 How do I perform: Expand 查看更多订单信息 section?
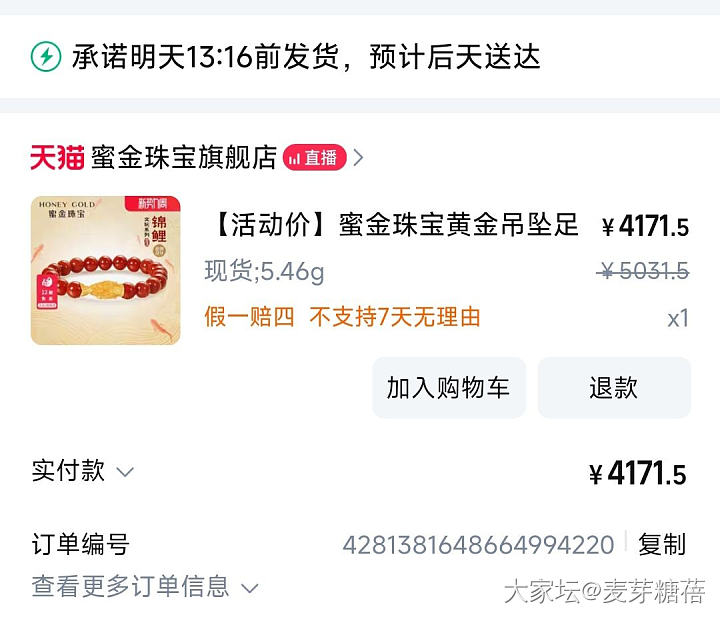(145, 586)
